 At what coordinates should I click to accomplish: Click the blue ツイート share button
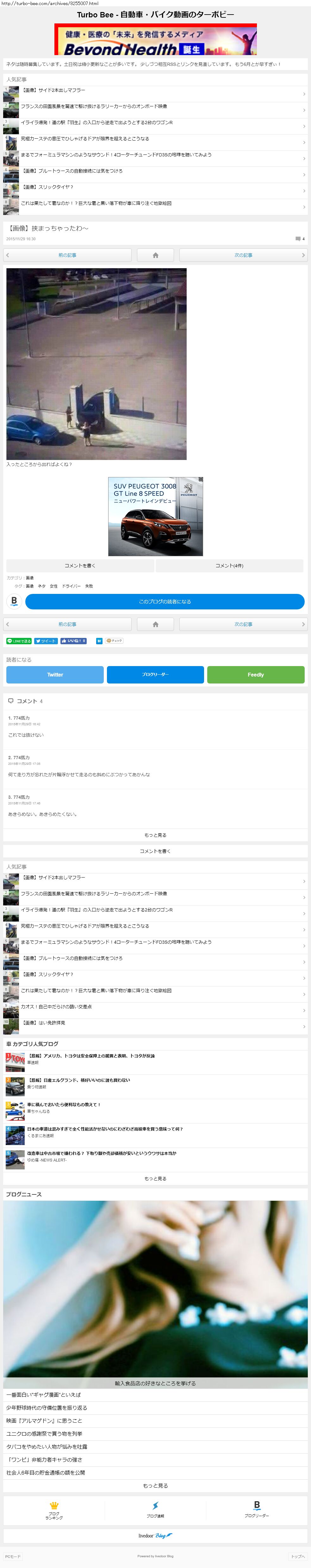[x=46, y=641]
